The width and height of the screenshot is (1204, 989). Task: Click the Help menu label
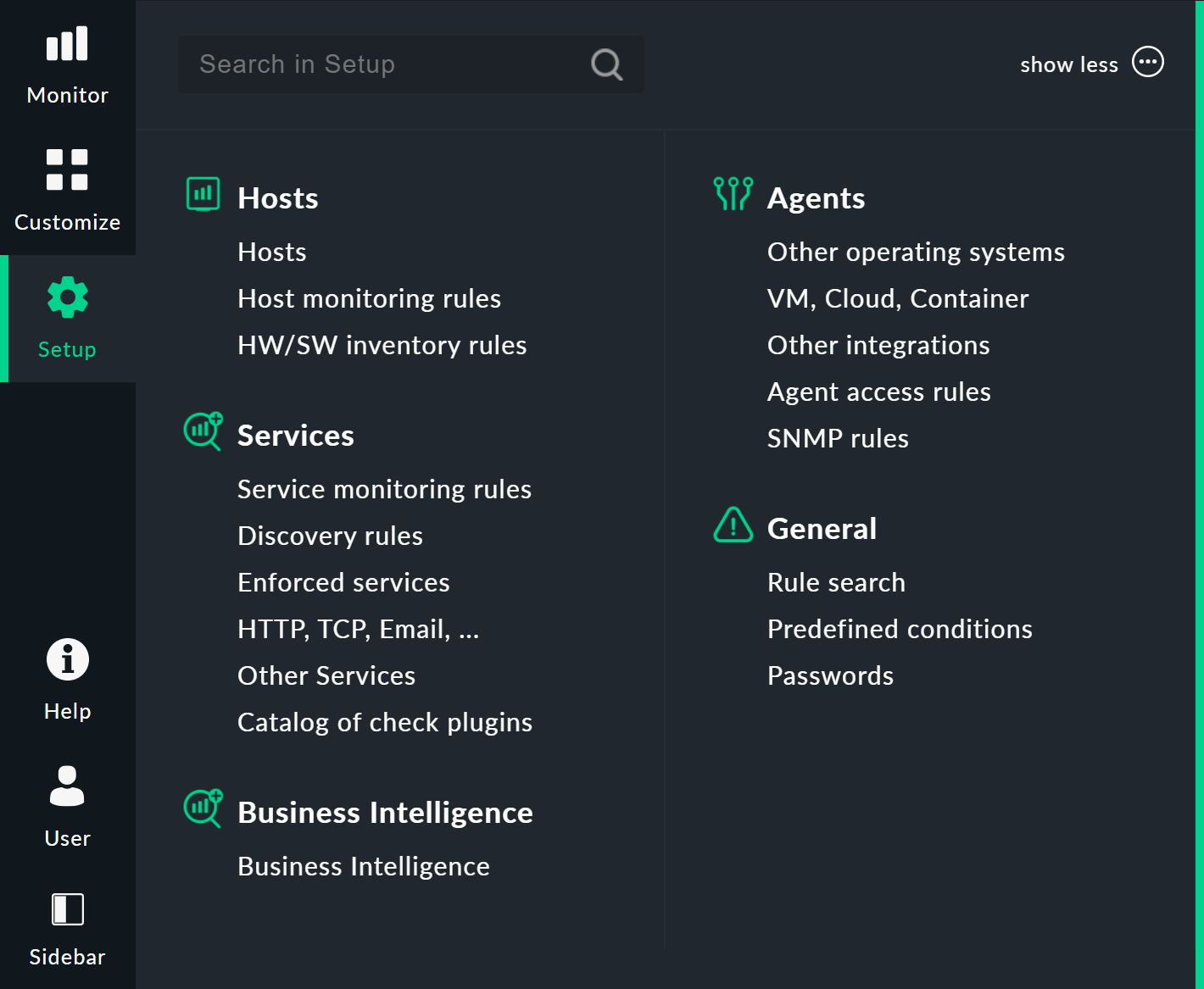(68, 711)
